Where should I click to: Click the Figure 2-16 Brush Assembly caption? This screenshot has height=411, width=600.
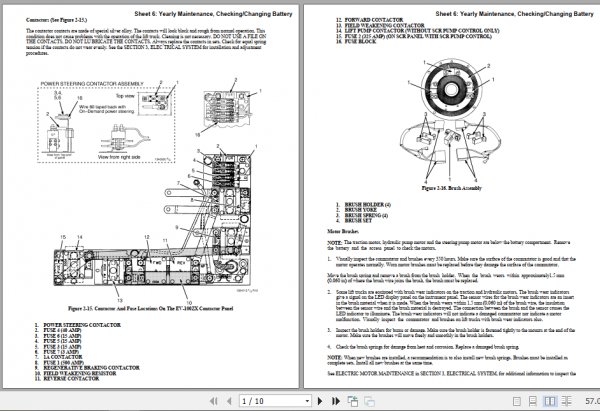452,188
